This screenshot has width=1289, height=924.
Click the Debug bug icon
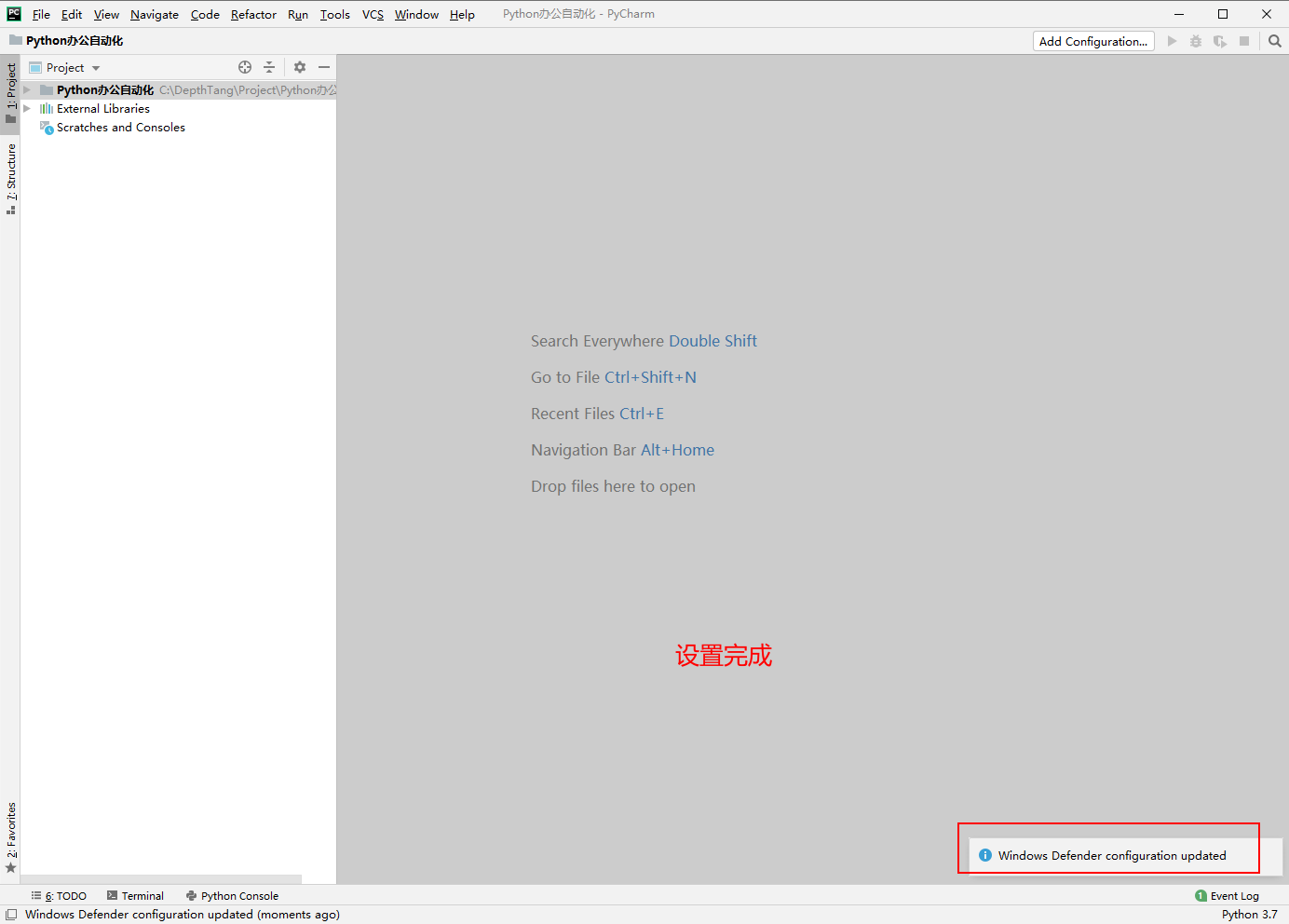click(x=1196, y=41)
